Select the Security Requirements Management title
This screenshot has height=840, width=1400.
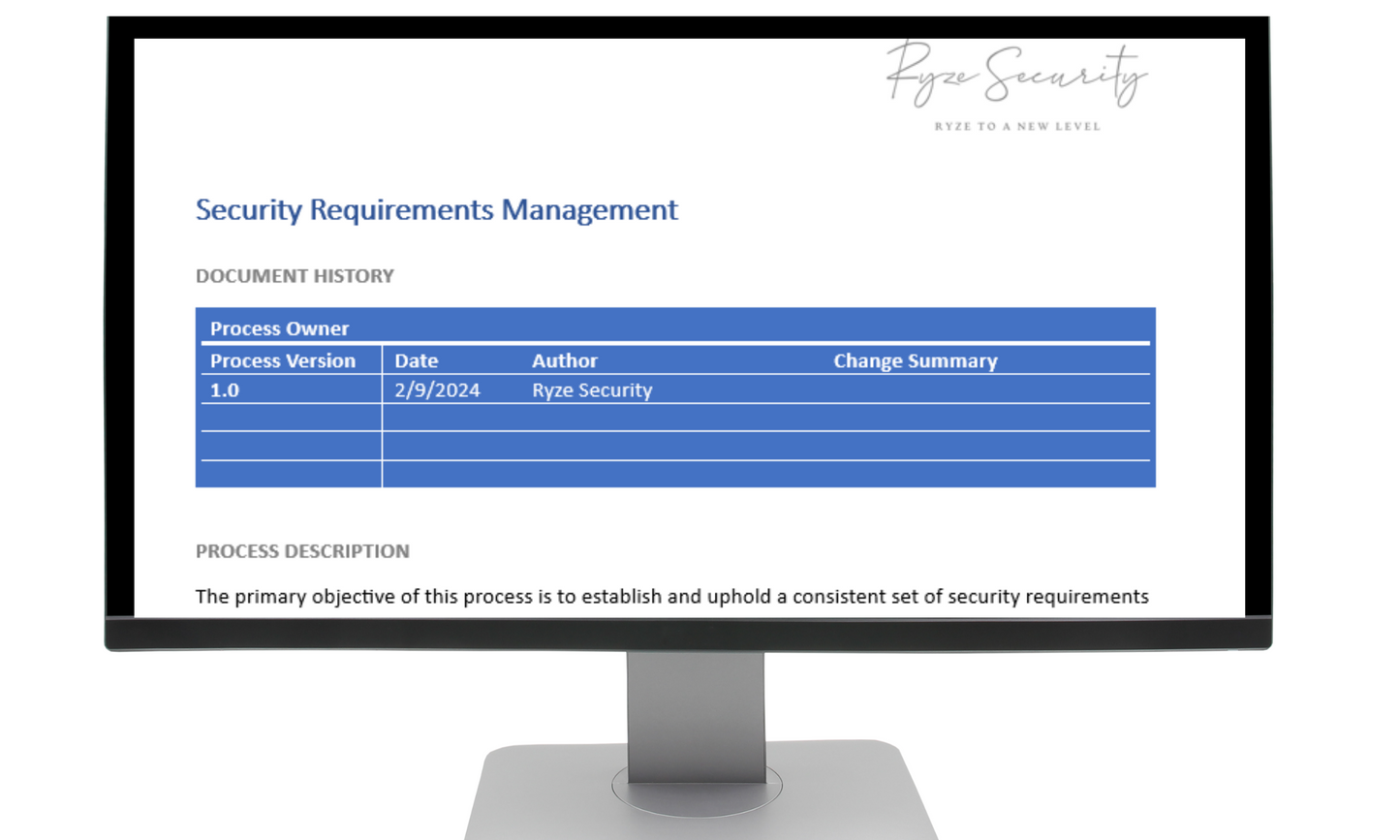click(x=436, y=210)
